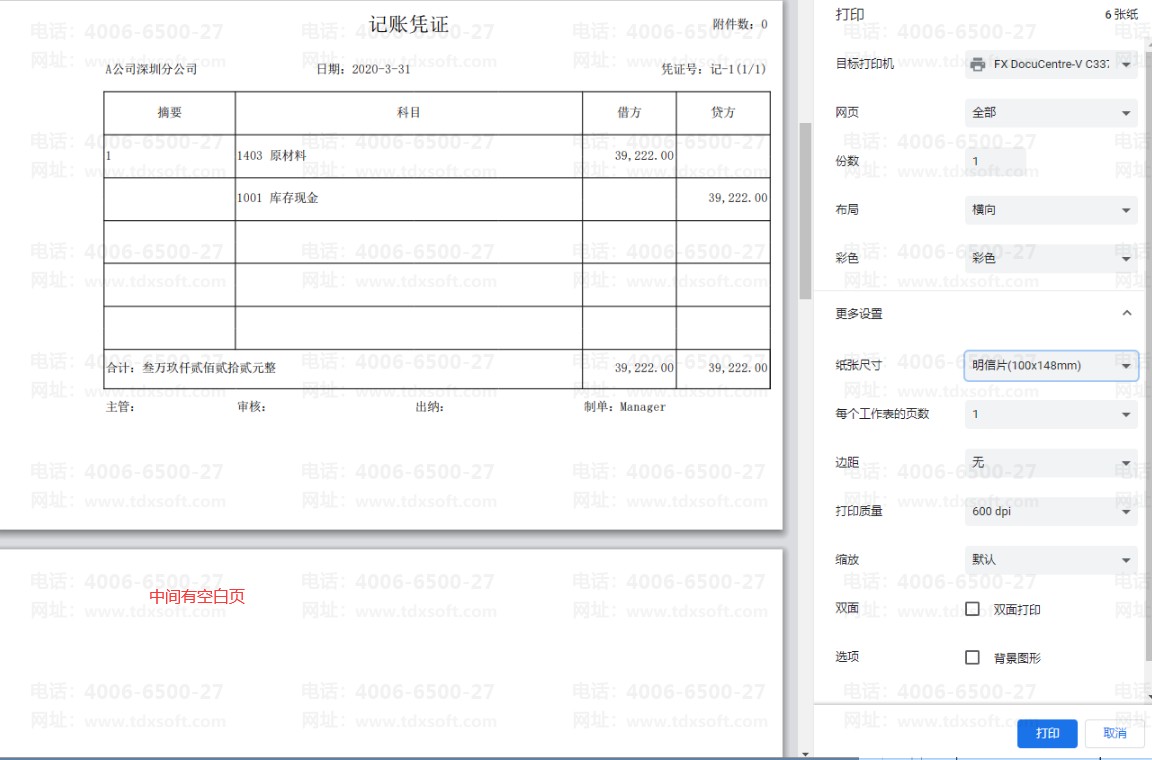Open the 边距 margins dropdown
This screenshot has width=1152, height=760.
(x=1050, y=462)
